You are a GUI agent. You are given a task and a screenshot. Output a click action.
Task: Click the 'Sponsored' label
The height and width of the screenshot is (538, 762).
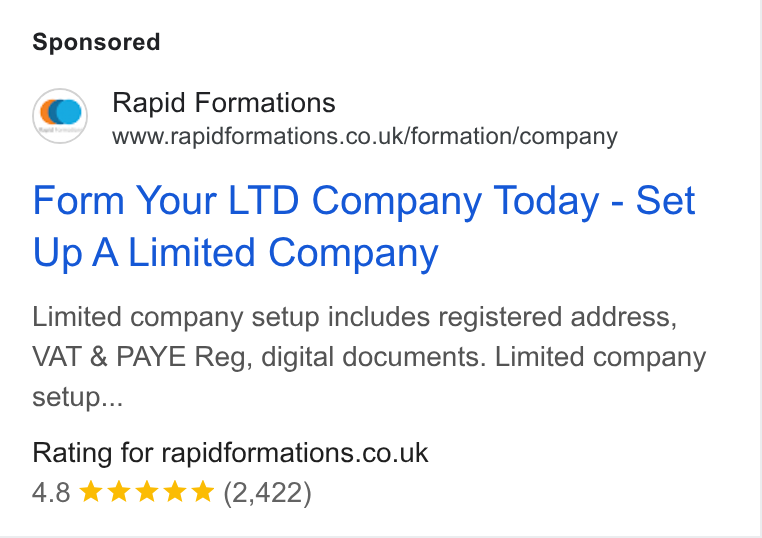click(96, 42)
